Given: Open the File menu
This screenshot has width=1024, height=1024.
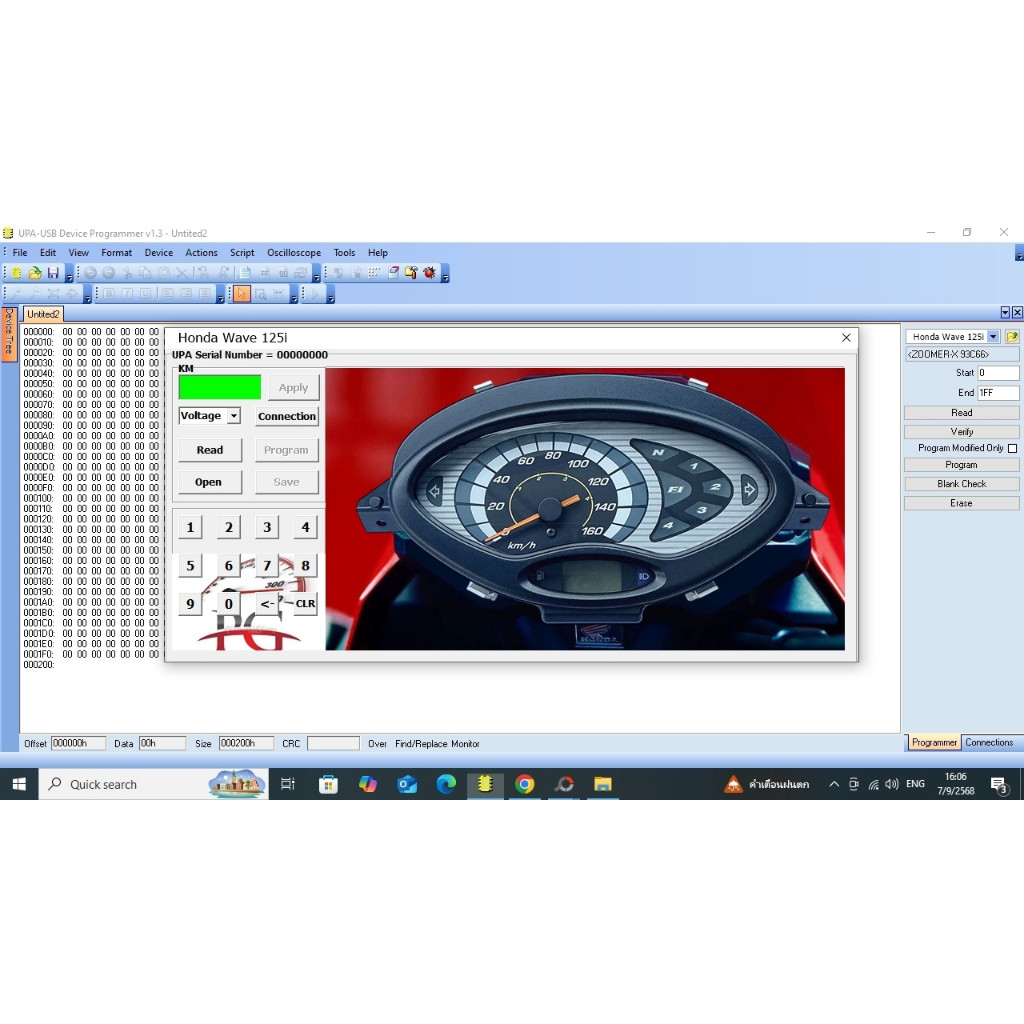Looking at the screenshot, I should [x=20, y=253].
